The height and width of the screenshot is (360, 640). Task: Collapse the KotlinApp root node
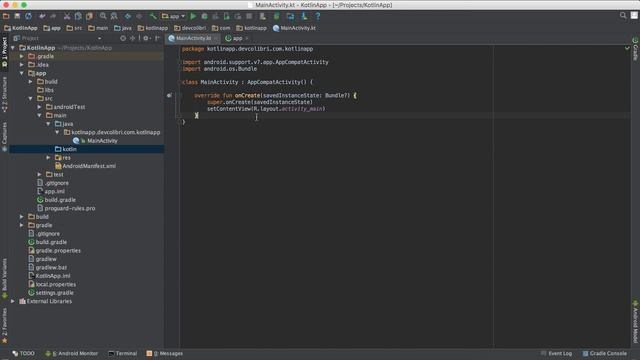(13, 48)
